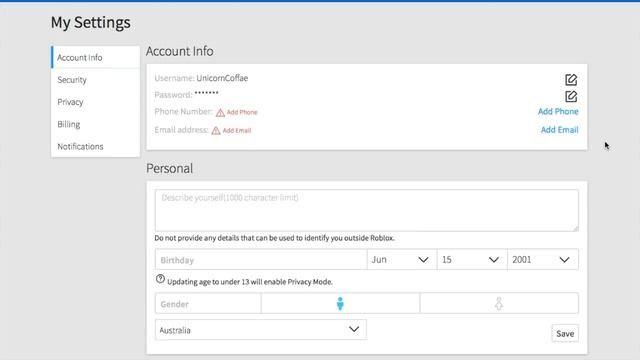This screenshot has width=640, height=360.
Task: Click the blue Add Phone link
Action: point(558,111)
